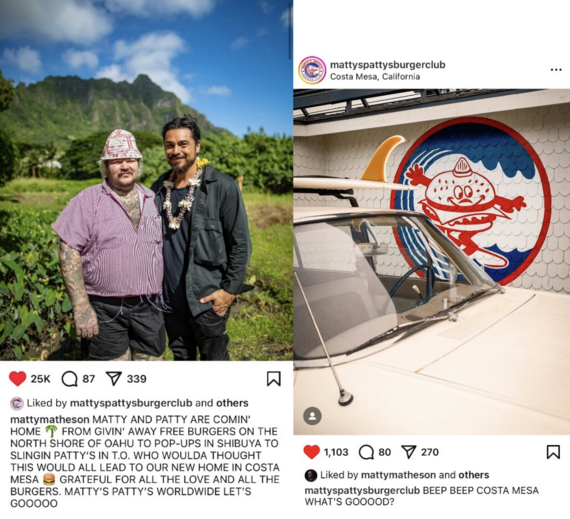Open the three-dot post options menu
The height and width of the screenshot is (519, 570).
pos(556,70)
